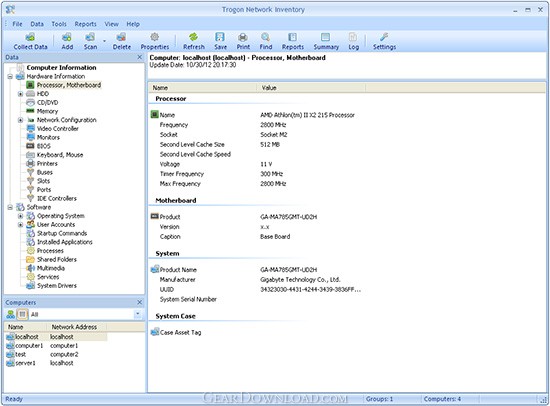550x406 pixels.
Task: Open the Tools menu
Action: click(59, 24)
